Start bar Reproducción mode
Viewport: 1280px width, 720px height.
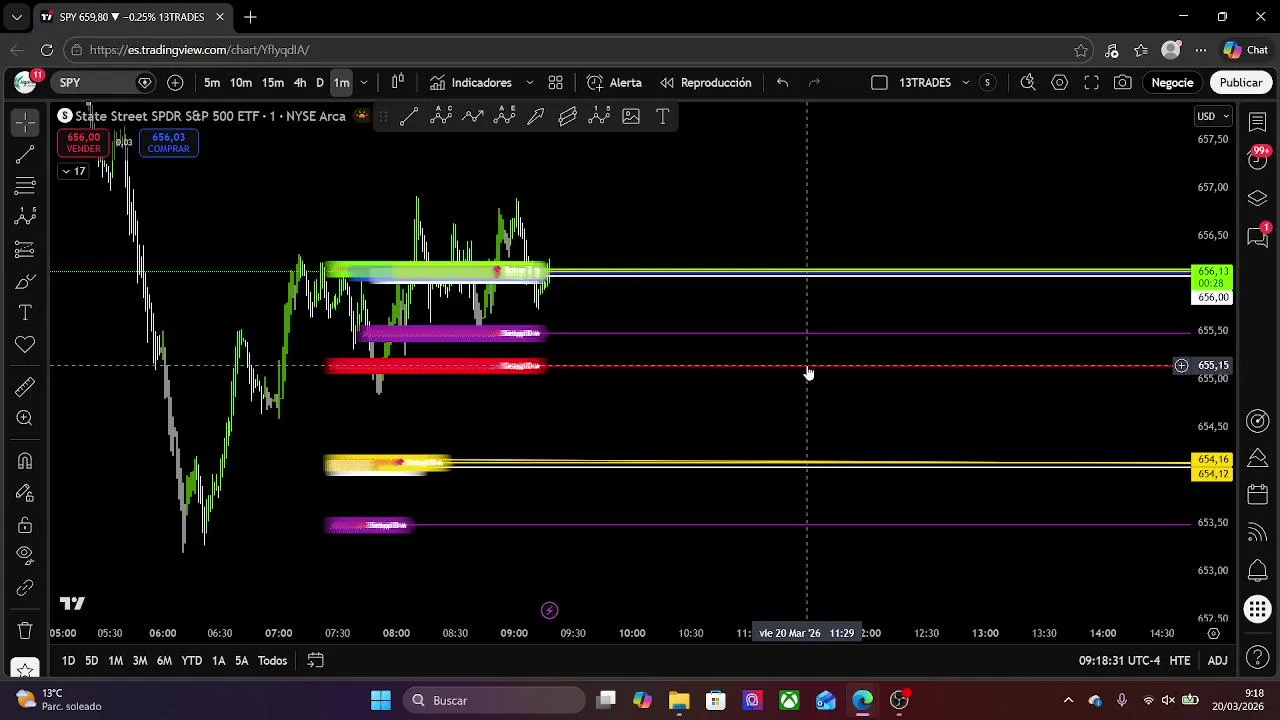pyautogui.click(x=706, y=83)
